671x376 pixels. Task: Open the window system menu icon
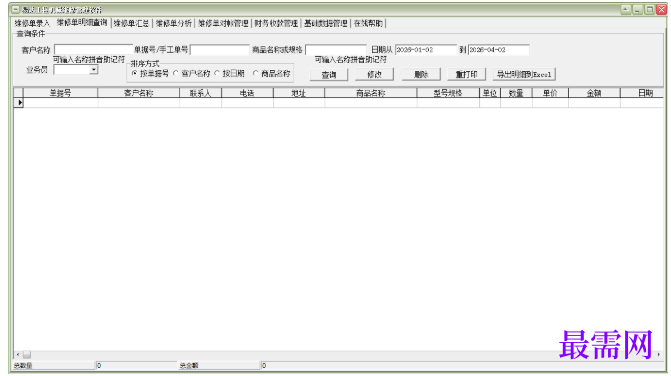15,9
